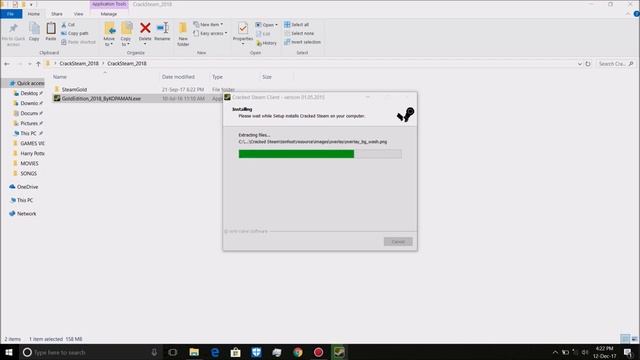
Task: Sort by the Name column header
Action: (x=60, y=77)
